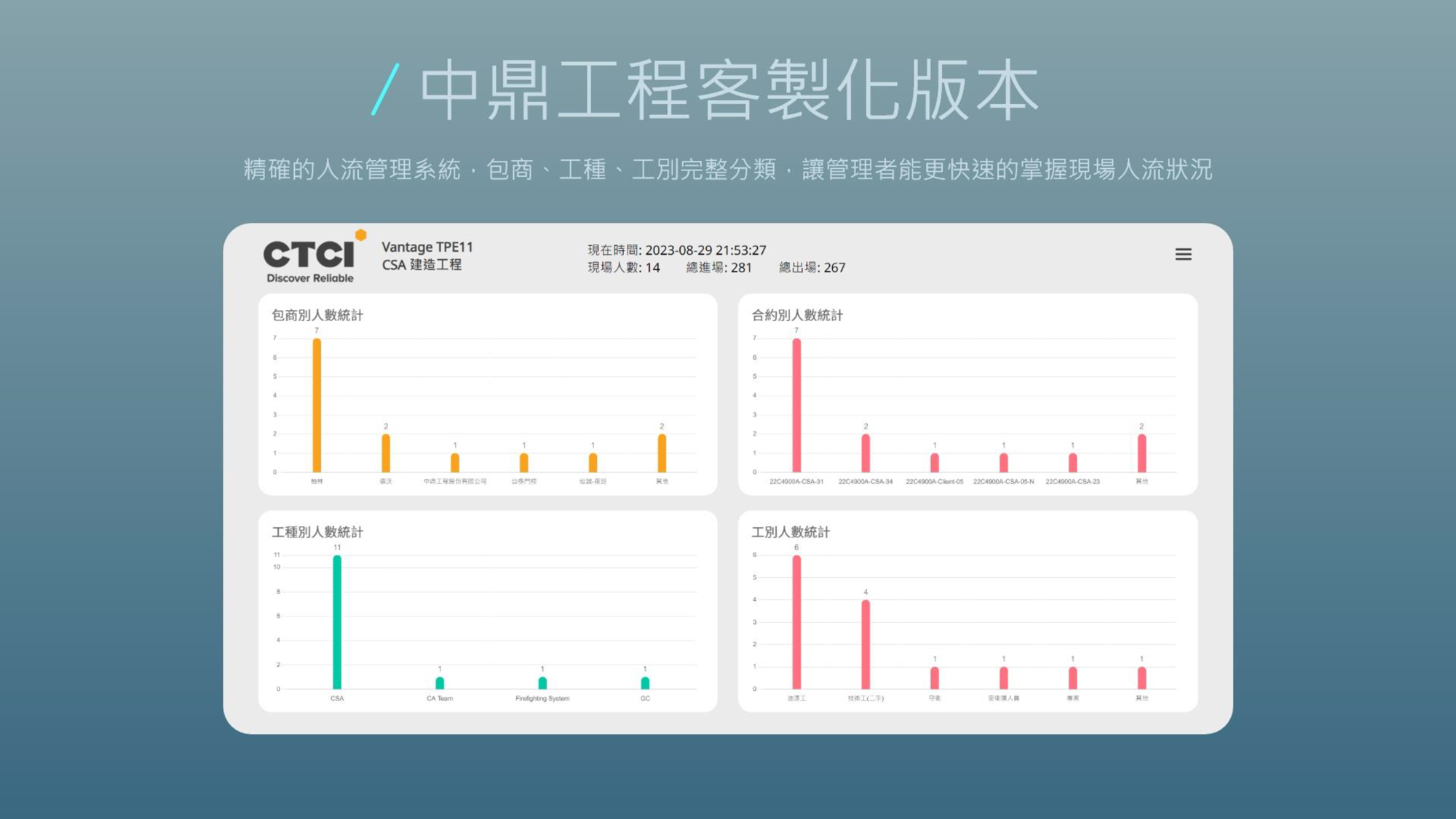Viewport: 1456px width, 819px height.
Task: Click the 工種別人數統計 chart title
Action: [317, 532]
